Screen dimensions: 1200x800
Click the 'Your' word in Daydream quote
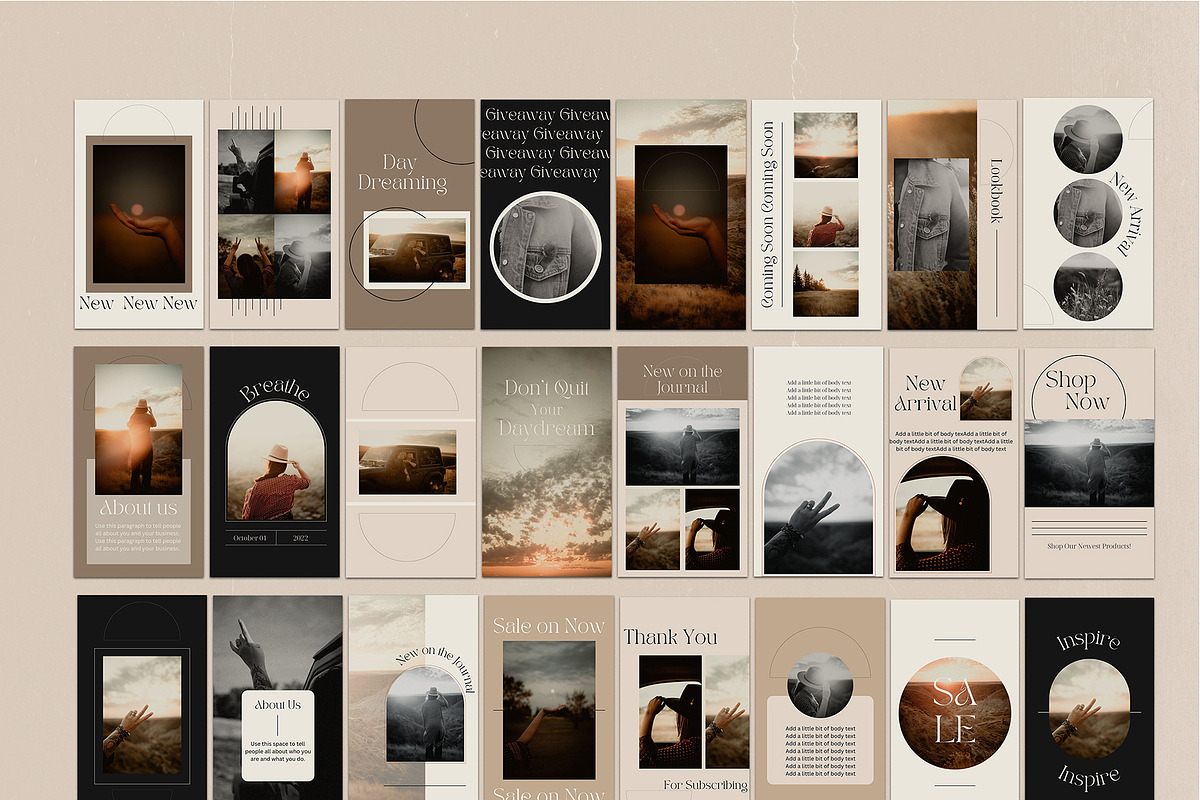click(x=546, y=410)
